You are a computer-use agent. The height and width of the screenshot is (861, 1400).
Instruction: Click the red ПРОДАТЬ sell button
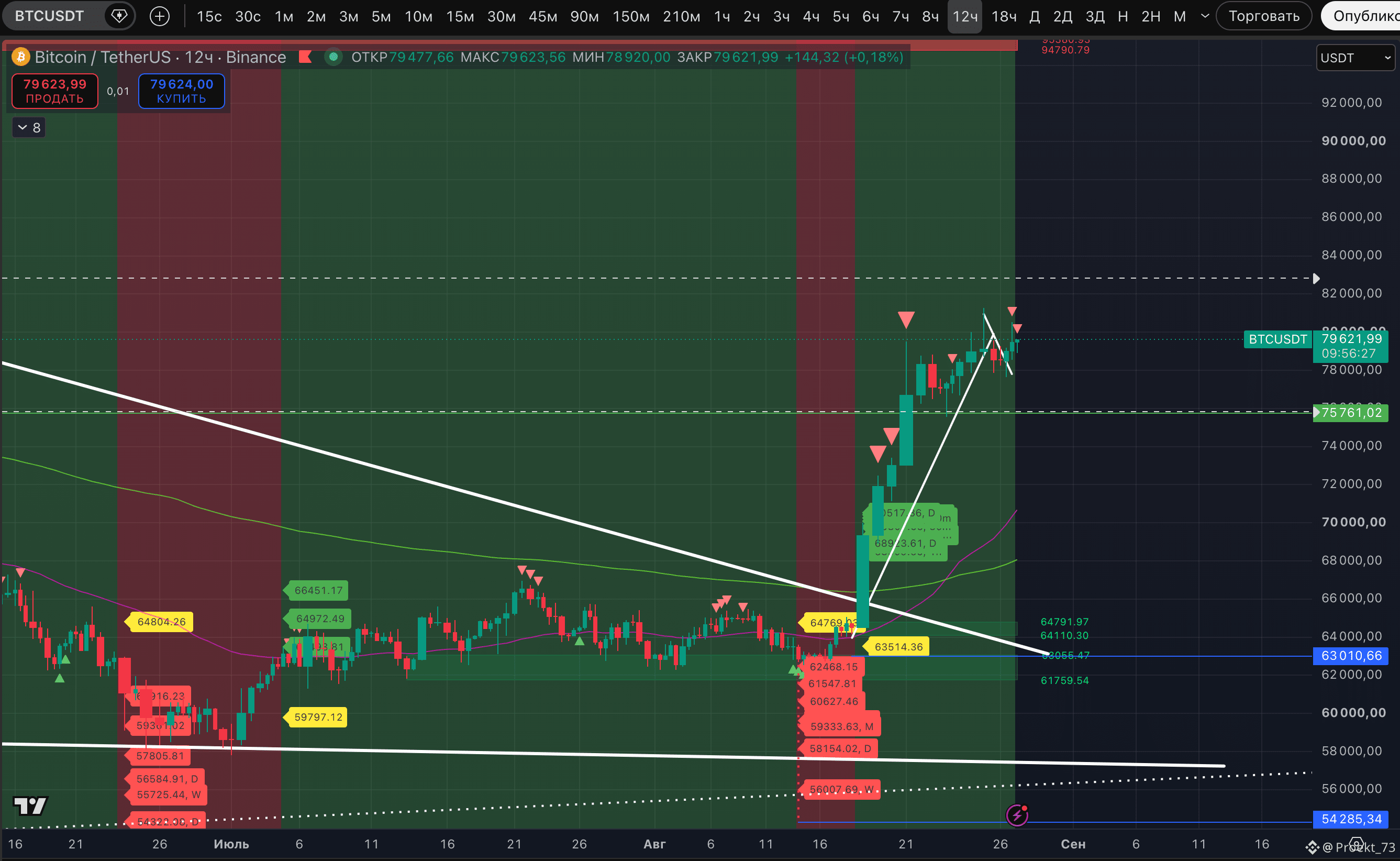click(54, 91)
